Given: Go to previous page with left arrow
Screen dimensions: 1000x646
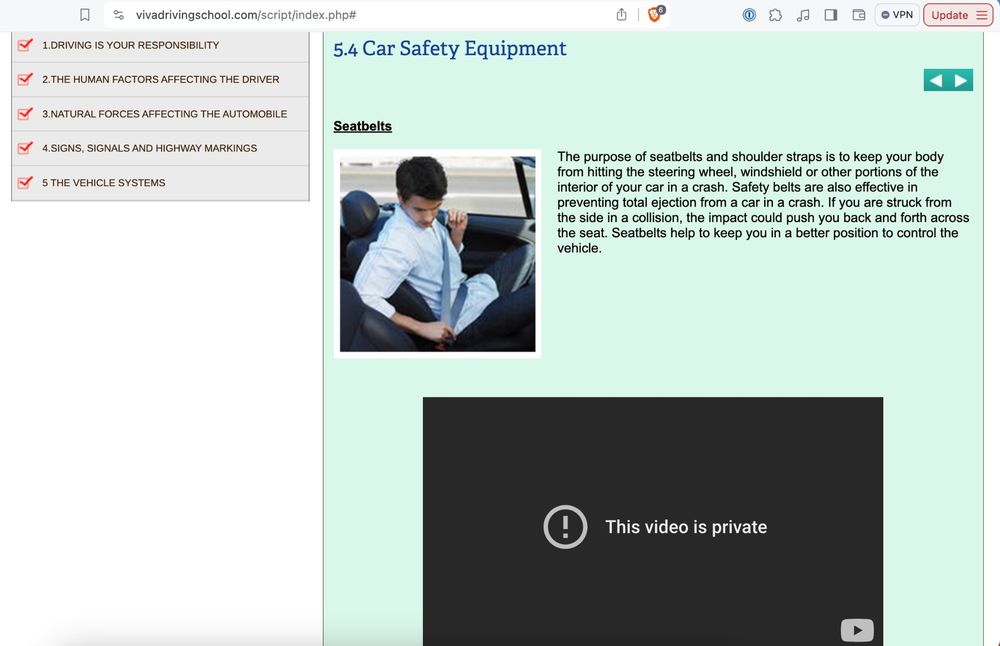Looking at the screenshot, I should (x=935, y=80).
